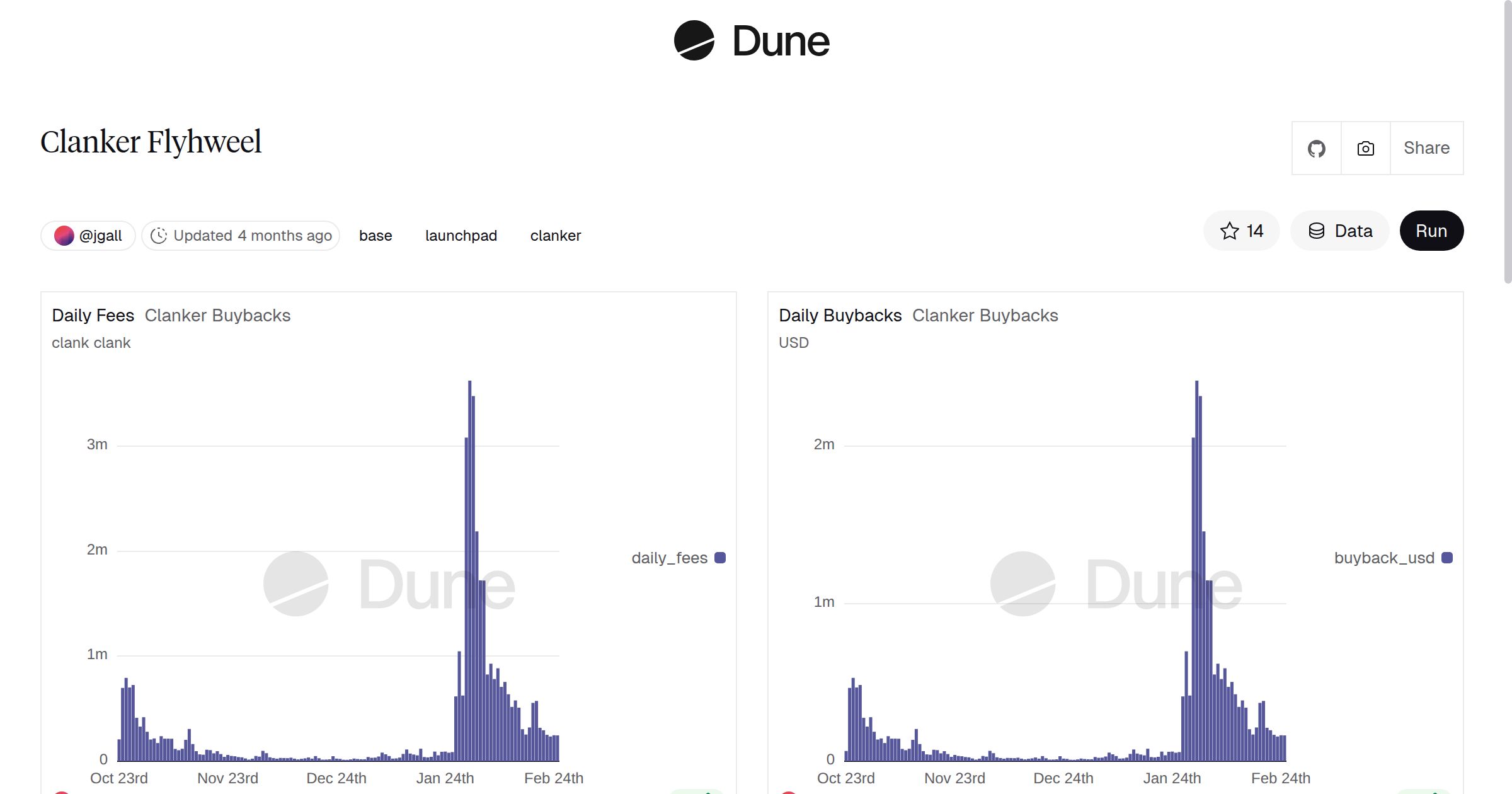Viewport: 1512px width, 794px height.
Task: Click the camera screenshot icon
Action: coord(1365,149)
